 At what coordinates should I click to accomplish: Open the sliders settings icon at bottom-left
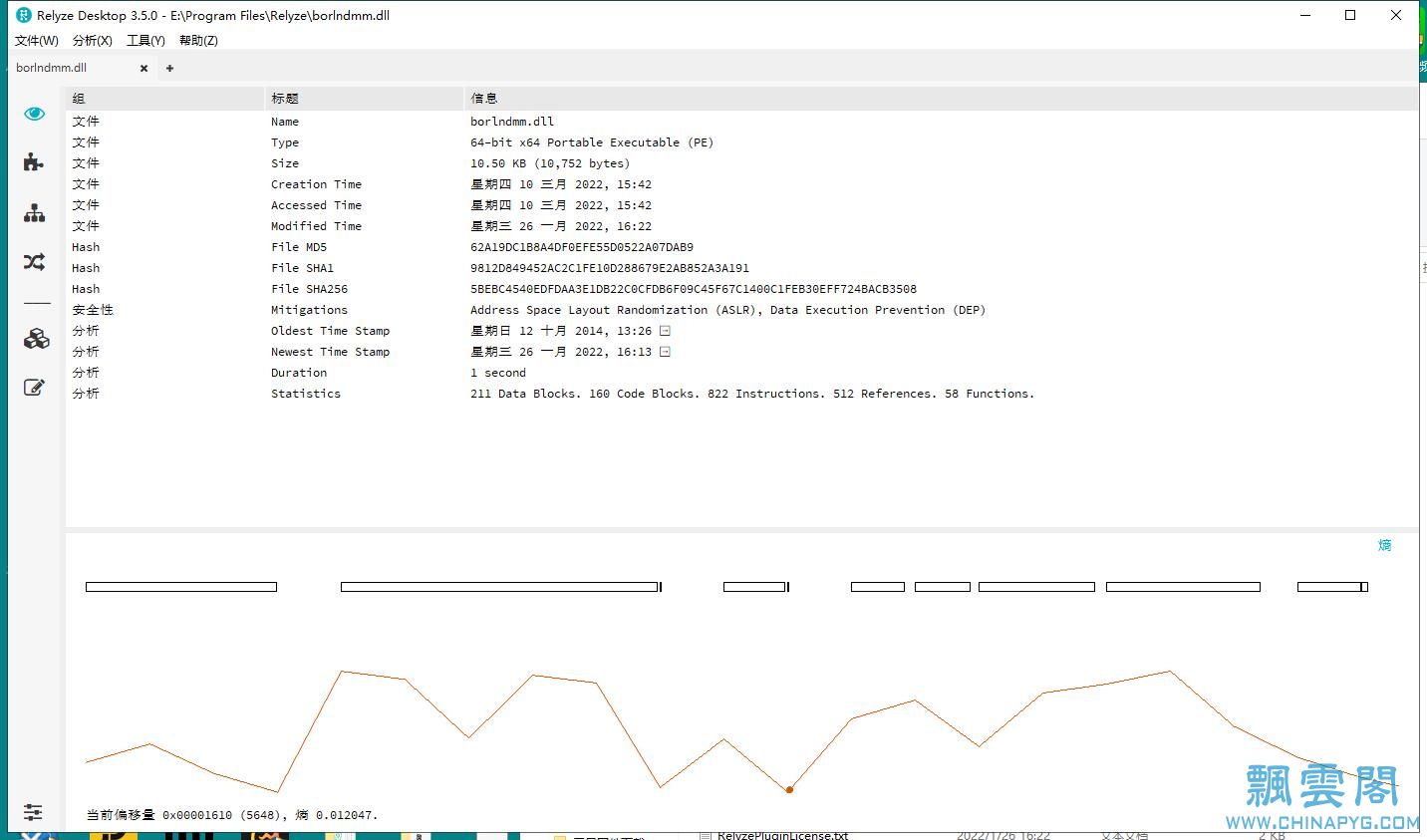tap(33, 812)
